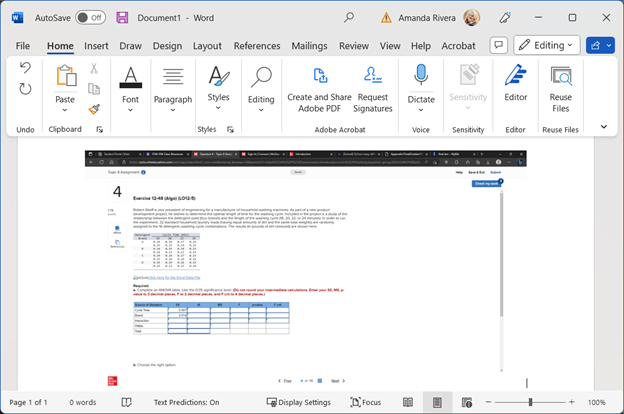The height and width of the screenshot is (414, 624).
Task: Toggle AutoSave switch on
Action: coord(90,18)
